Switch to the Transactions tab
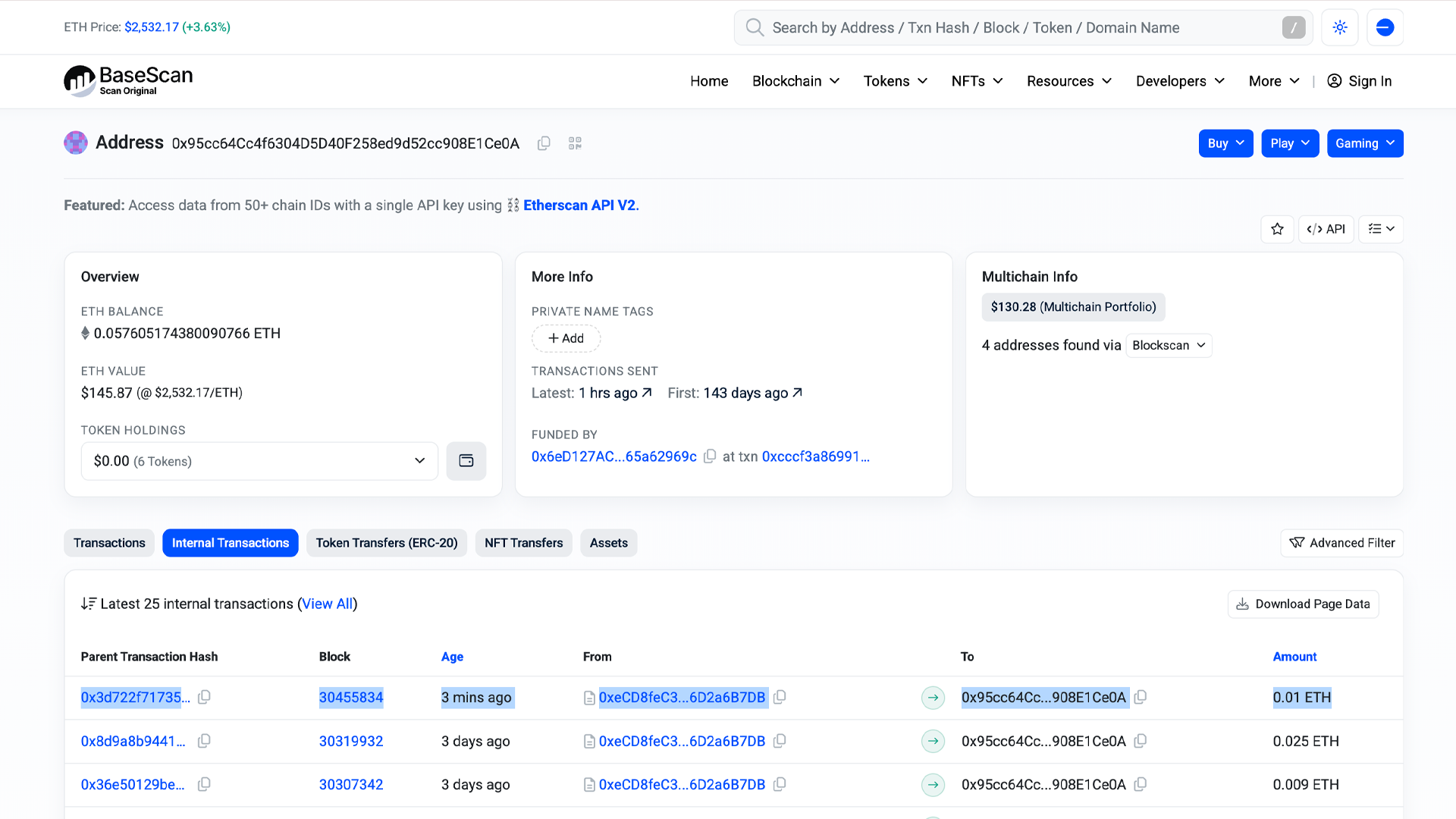The image size is (1456, 819). pyautogui.click(x=109, y=543)
